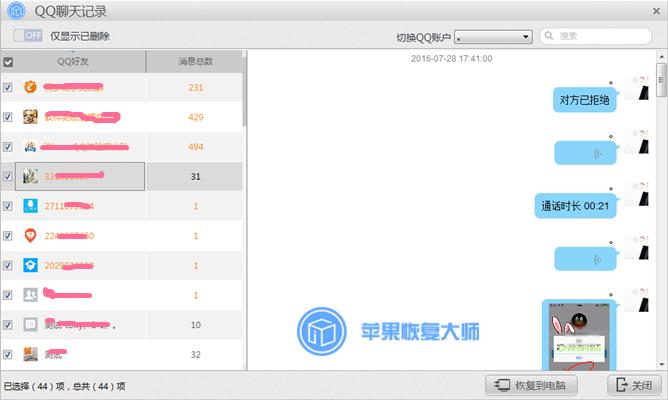Click sender avatar next to 对方已拒绝

[638, 88]
